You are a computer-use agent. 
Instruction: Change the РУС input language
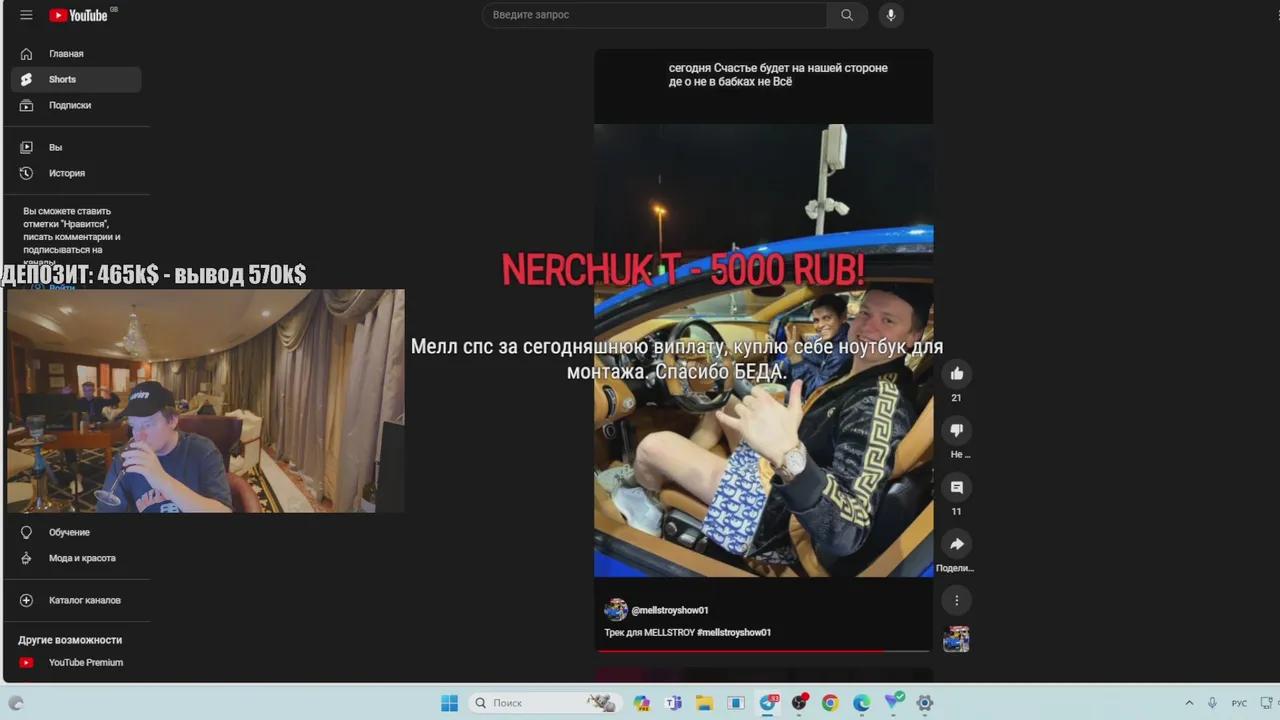click(x=1239, y=703)
